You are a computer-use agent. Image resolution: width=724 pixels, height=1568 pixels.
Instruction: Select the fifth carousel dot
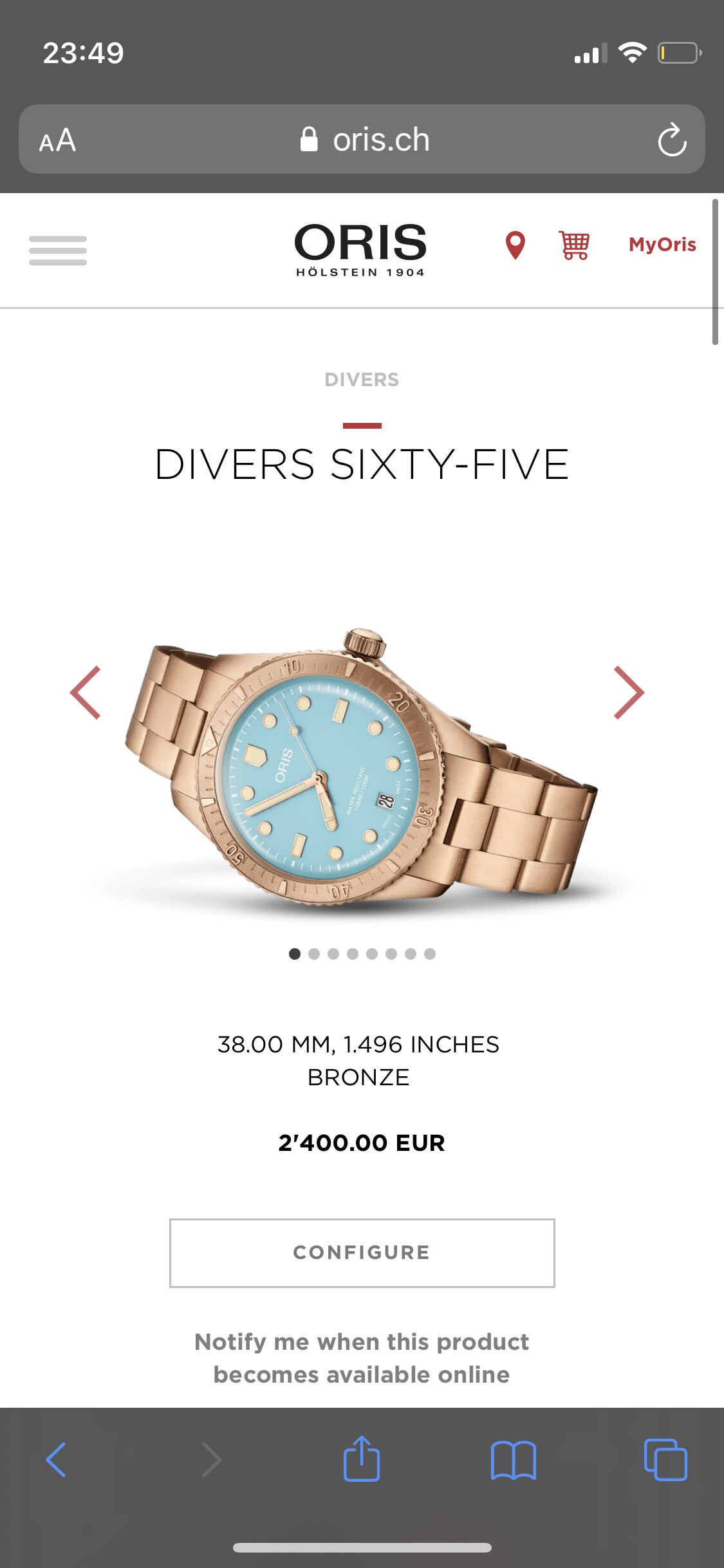tap(372, 954)
